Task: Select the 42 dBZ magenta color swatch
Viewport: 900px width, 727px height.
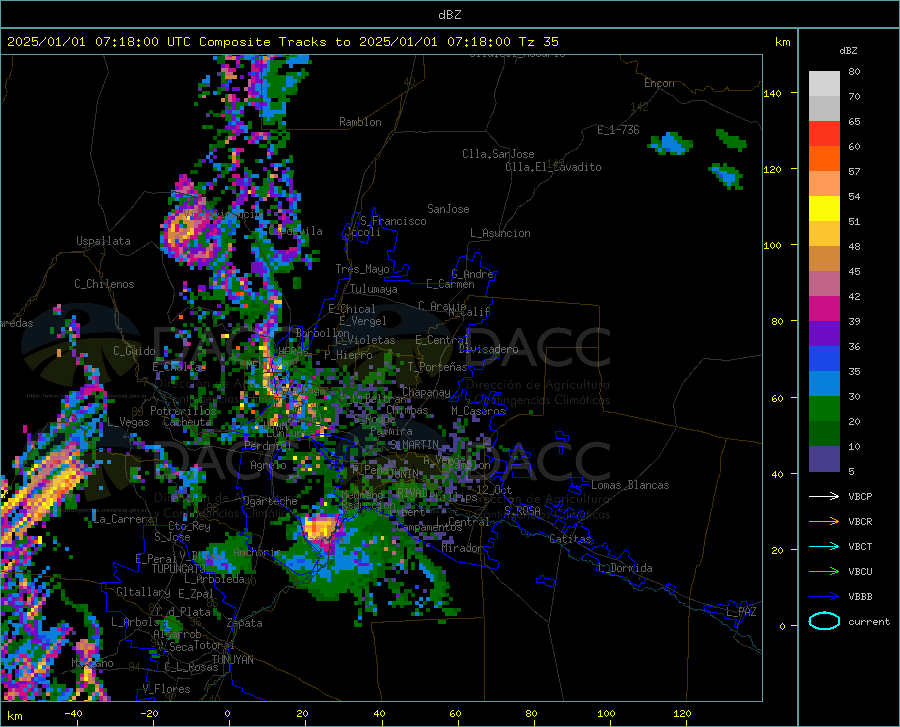Action: pyautogui.click(x=824, y=309)
